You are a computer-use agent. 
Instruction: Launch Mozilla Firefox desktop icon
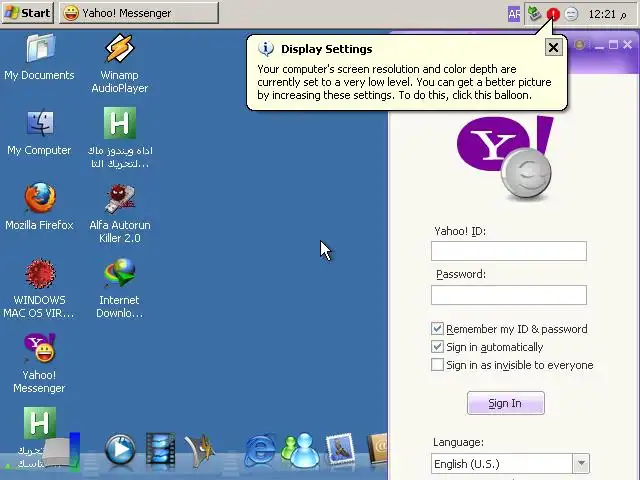point(39,207)
